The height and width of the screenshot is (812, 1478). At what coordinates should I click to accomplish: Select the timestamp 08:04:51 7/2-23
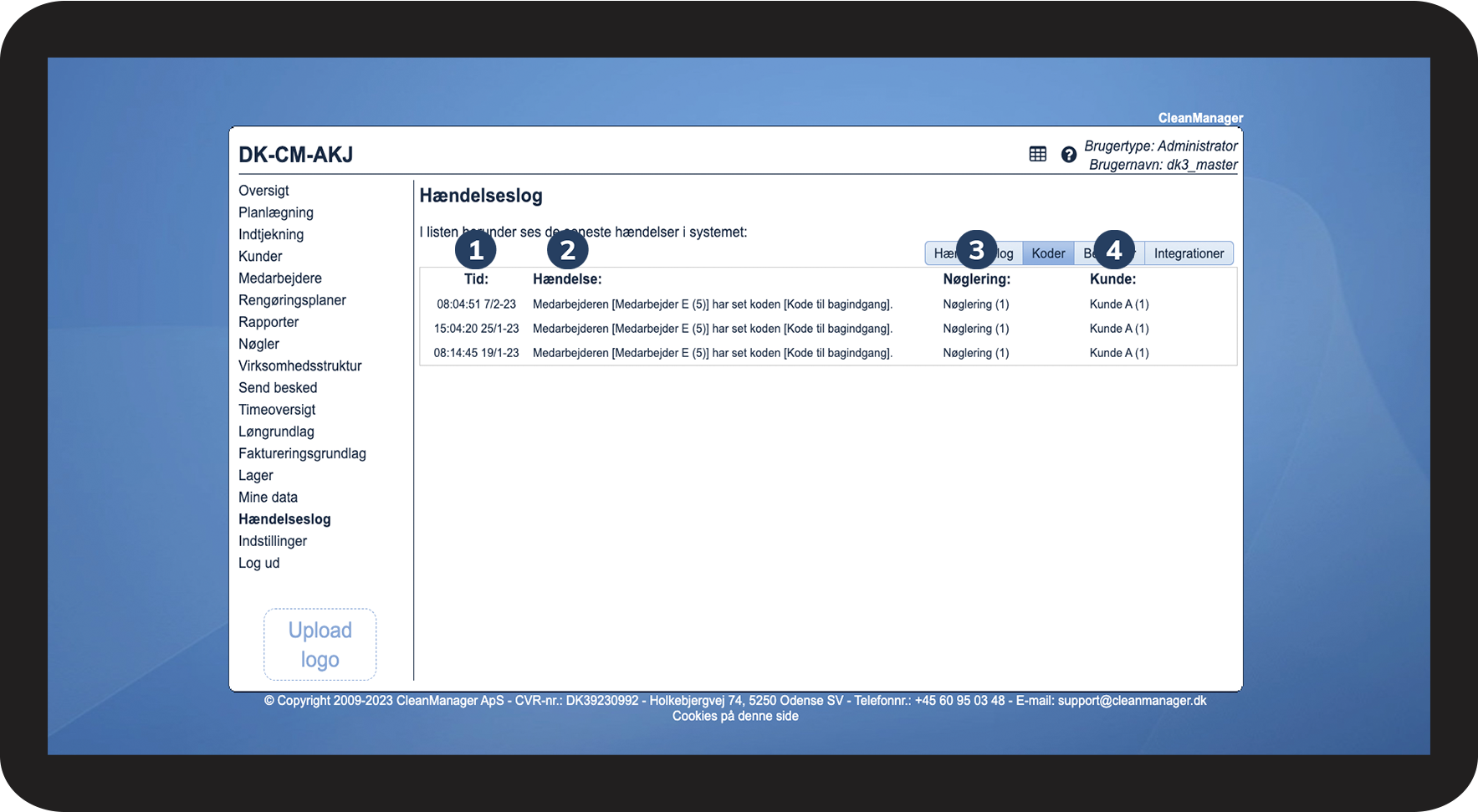477,304
